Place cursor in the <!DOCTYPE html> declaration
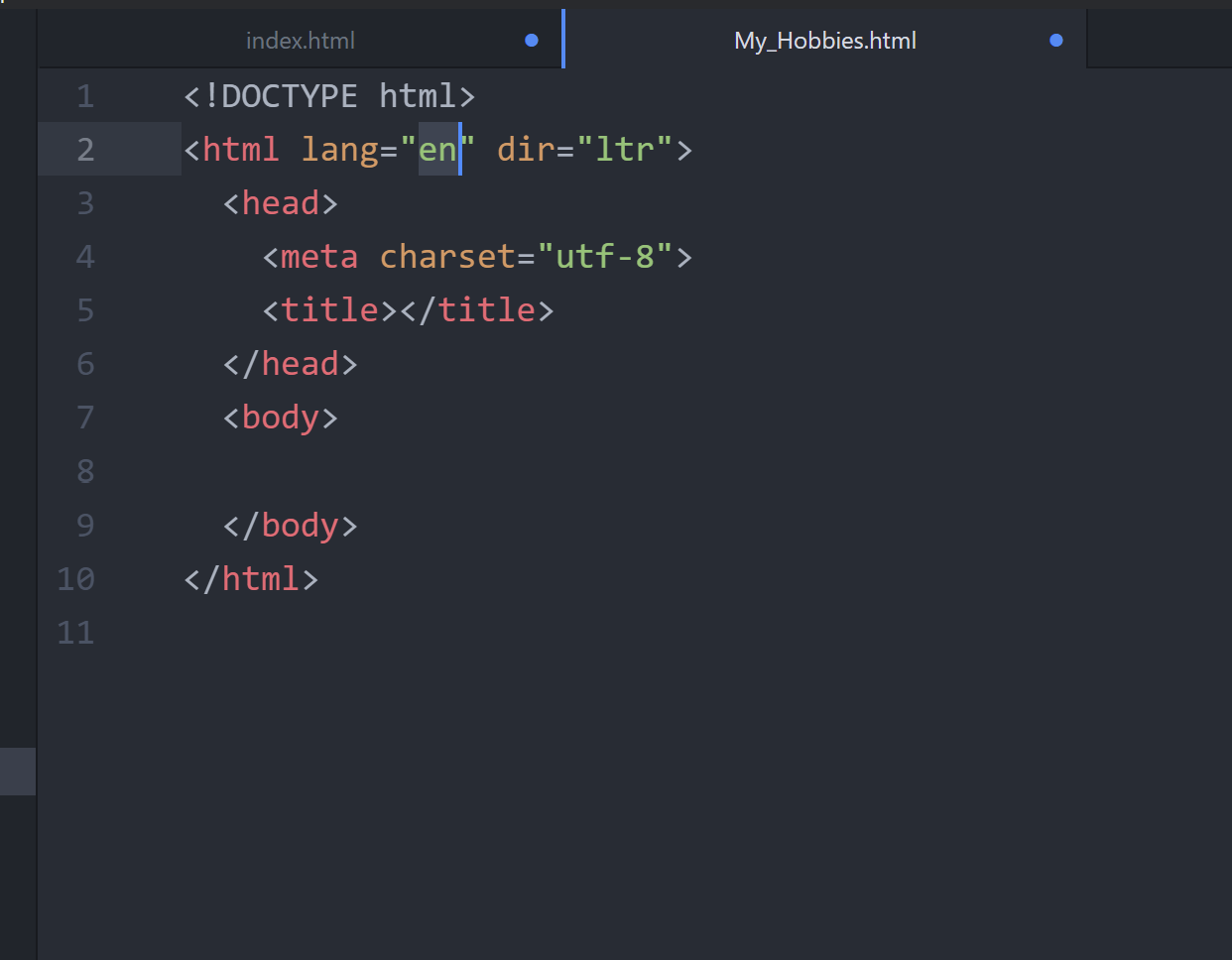 point(329,96)
